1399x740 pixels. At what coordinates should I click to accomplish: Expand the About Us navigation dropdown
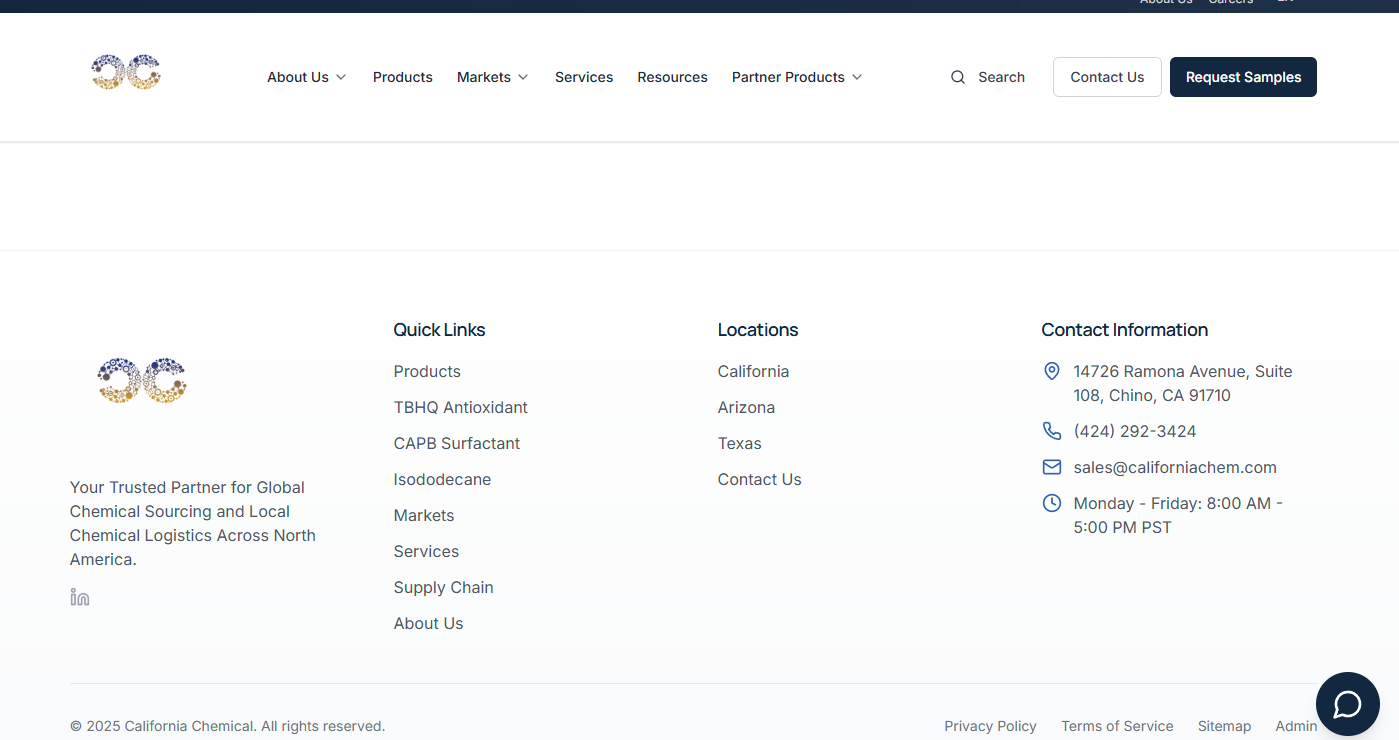306,77
